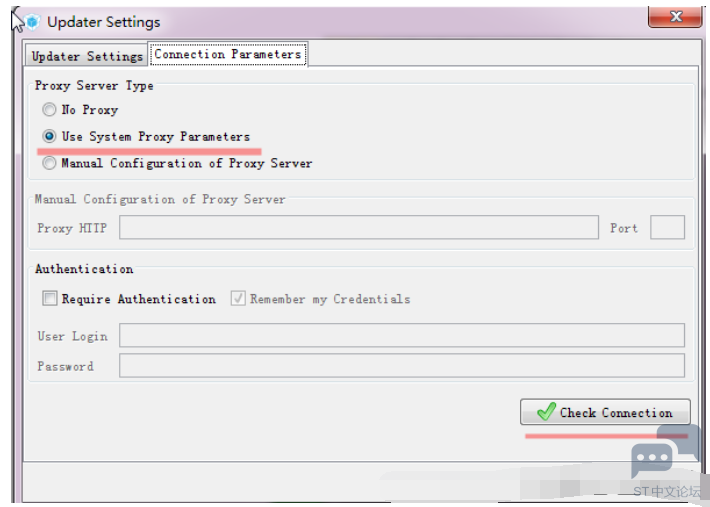710x507 pixels.
Task: Click the Port input box
Action: click(667, 227)
